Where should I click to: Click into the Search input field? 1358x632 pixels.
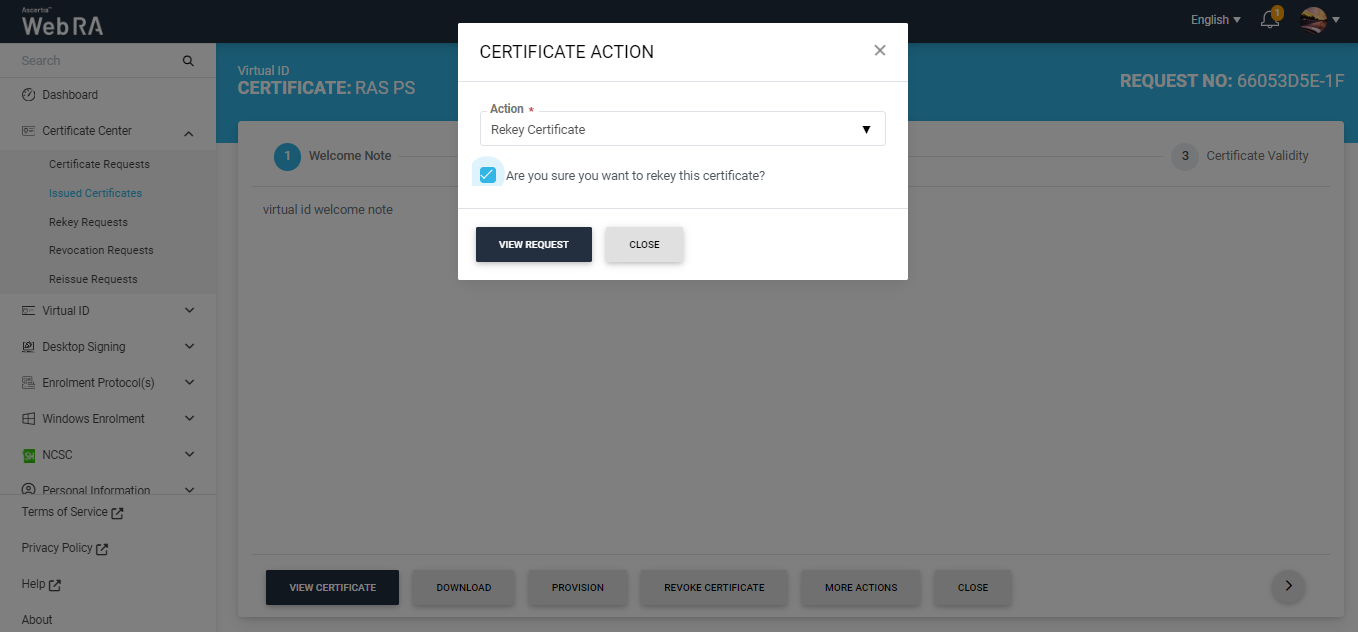95,61
